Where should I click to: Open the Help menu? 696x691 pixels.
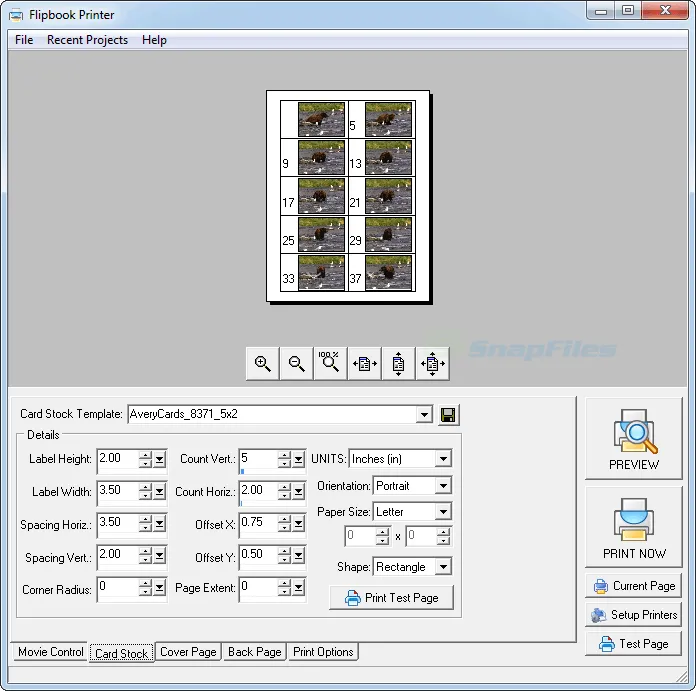(x=154, y=40)
